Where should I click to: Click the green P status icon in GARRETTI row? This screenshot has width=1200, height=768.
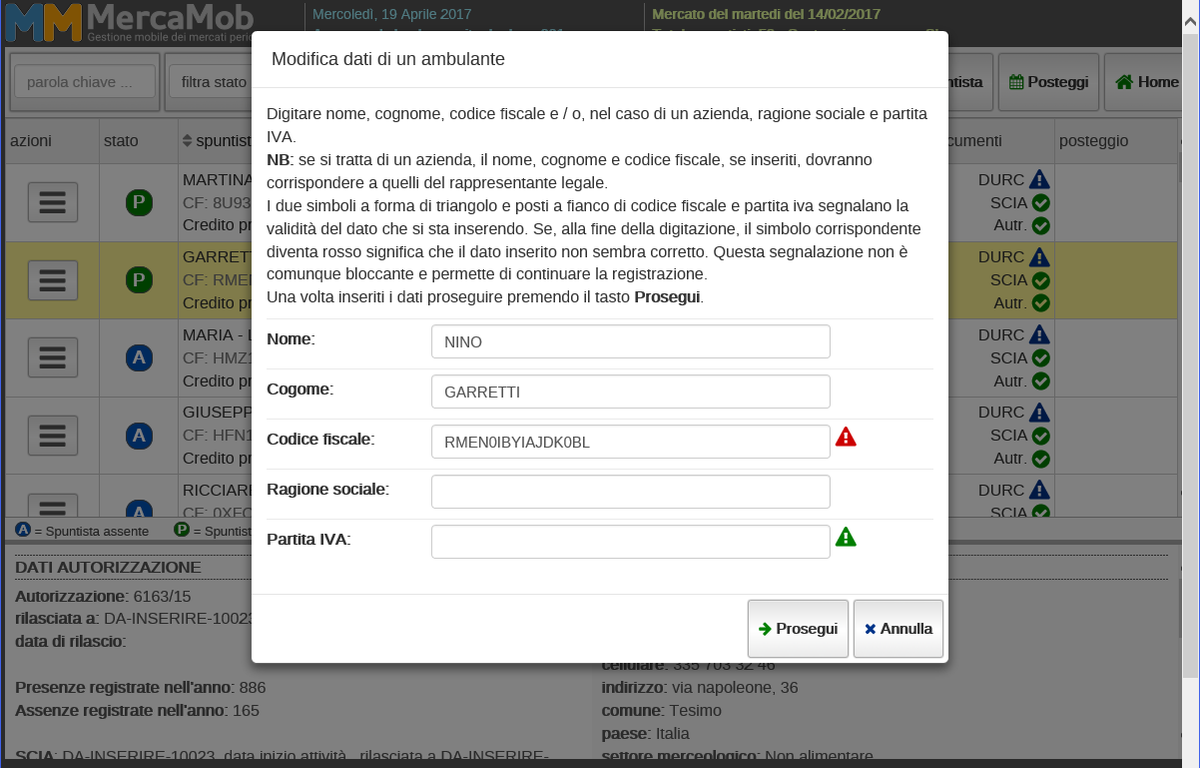pyautogui.click(x=139, y=280)
